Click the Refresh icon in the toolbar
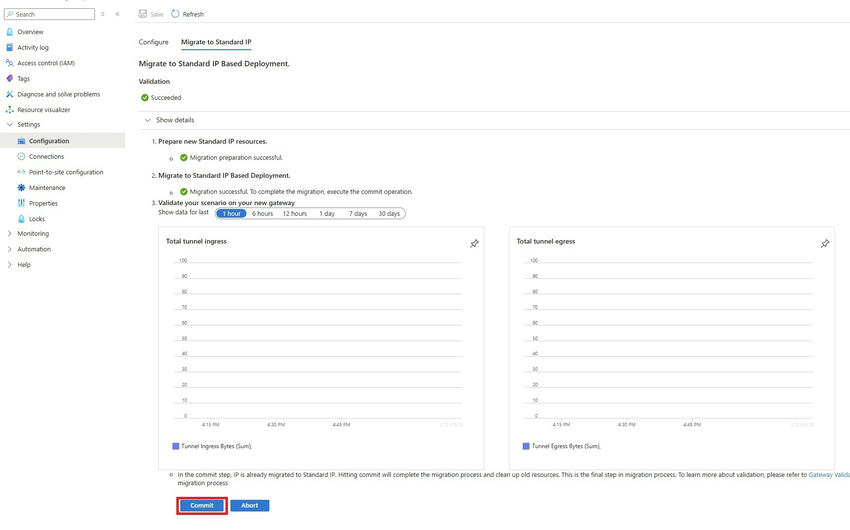Viewport: 850px width, 530px height. pyautogui.click(x=175, y=14)
